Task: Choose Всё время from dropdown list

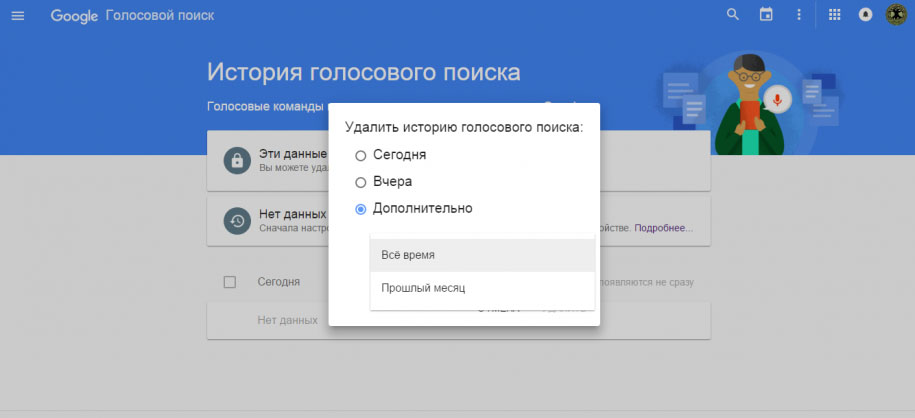Action: pyautogui.click(x=482, y=255)
